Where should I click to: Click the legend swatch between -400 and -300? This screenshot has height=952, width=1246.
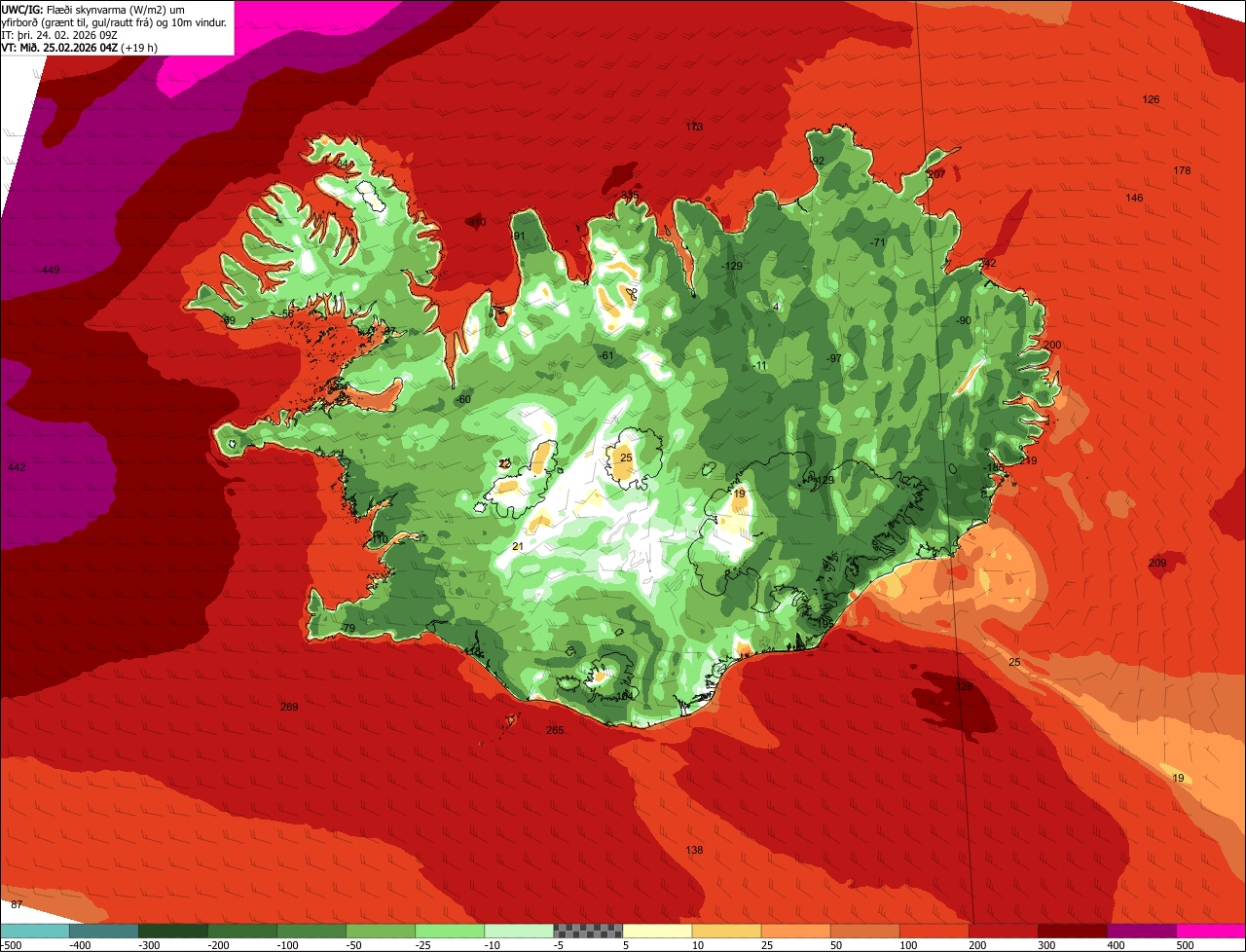coord(104,931)
